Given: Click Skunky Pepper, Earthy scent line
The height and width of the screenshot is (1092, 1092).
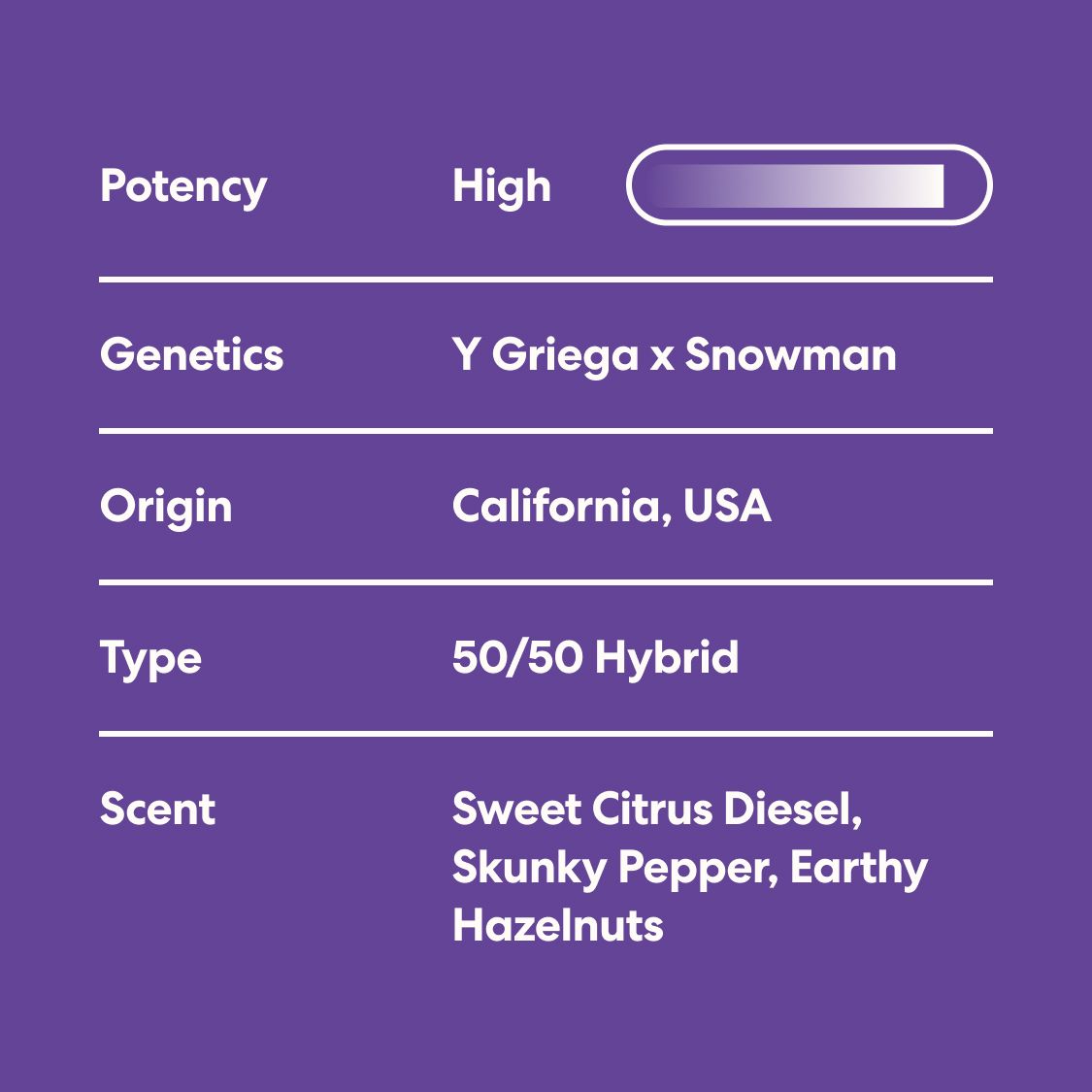Looking at the screenshot, I should pos(689,869).
